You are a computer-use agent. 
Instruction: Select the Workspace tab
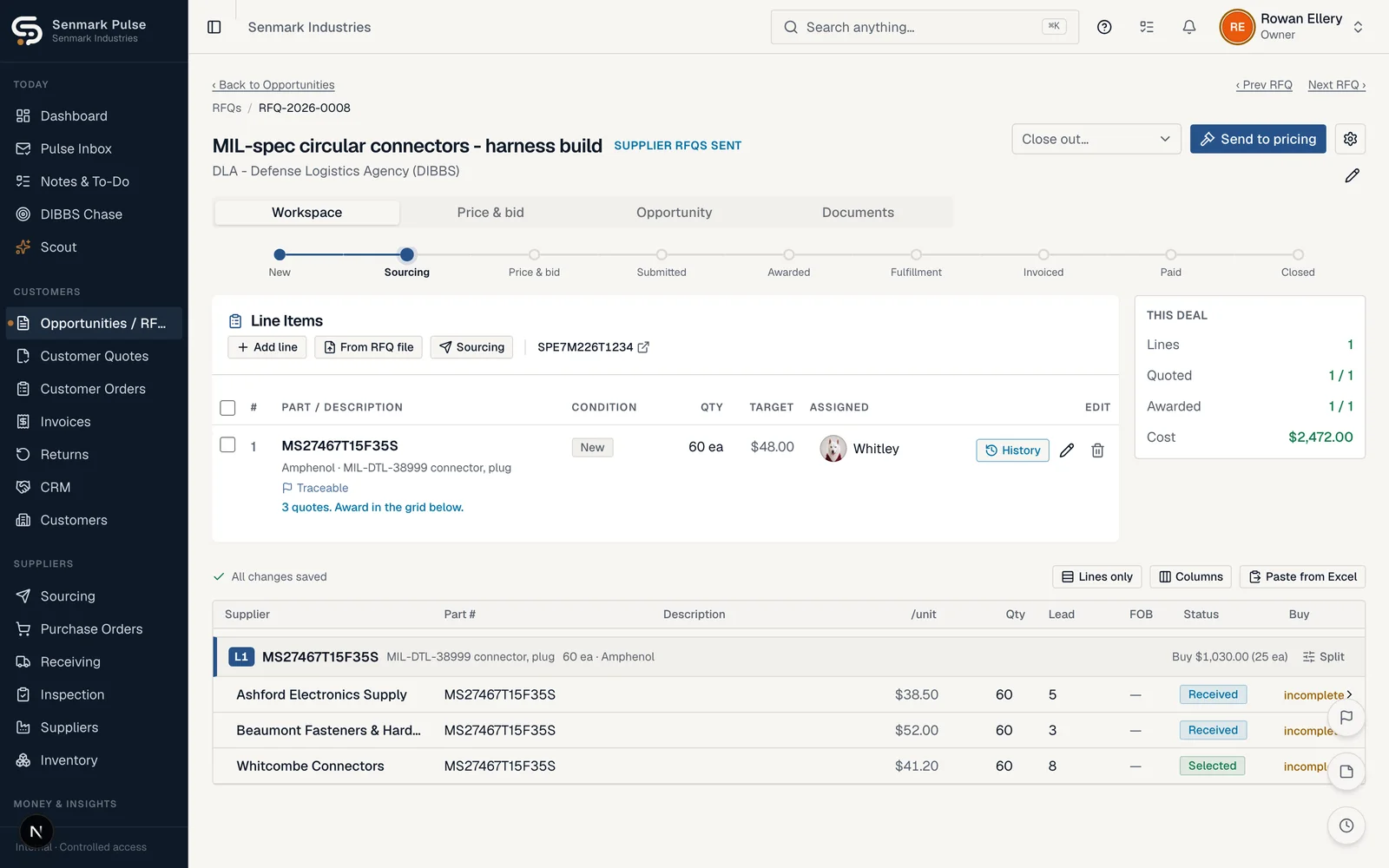pyautogui.click(x=306, y=213)
